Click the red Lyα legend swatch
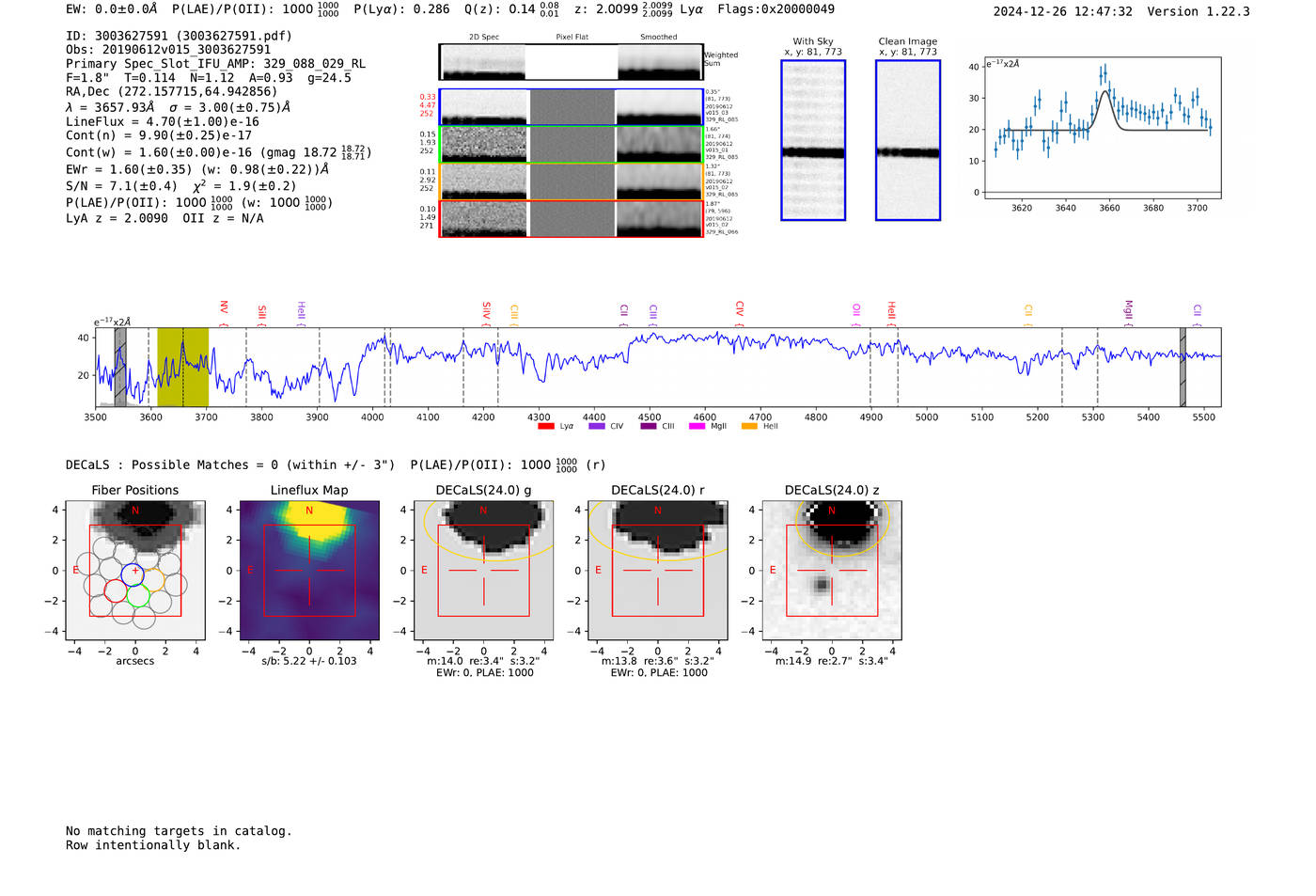The height and width of the screenshot is (896, 1316). tap(545, 426)
